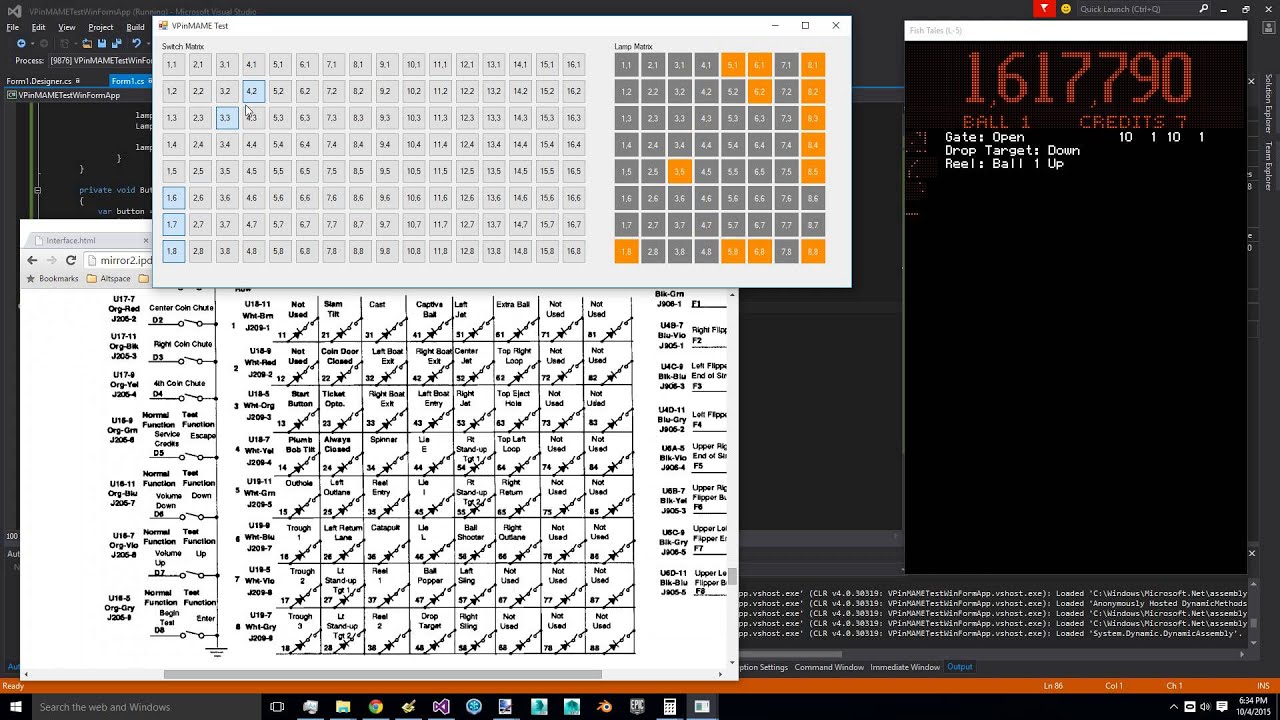This screenshot has height=720, width=1280.
Task: Click lamp 8,8 in the Lamp Matrix
Action: coord(813,251)
